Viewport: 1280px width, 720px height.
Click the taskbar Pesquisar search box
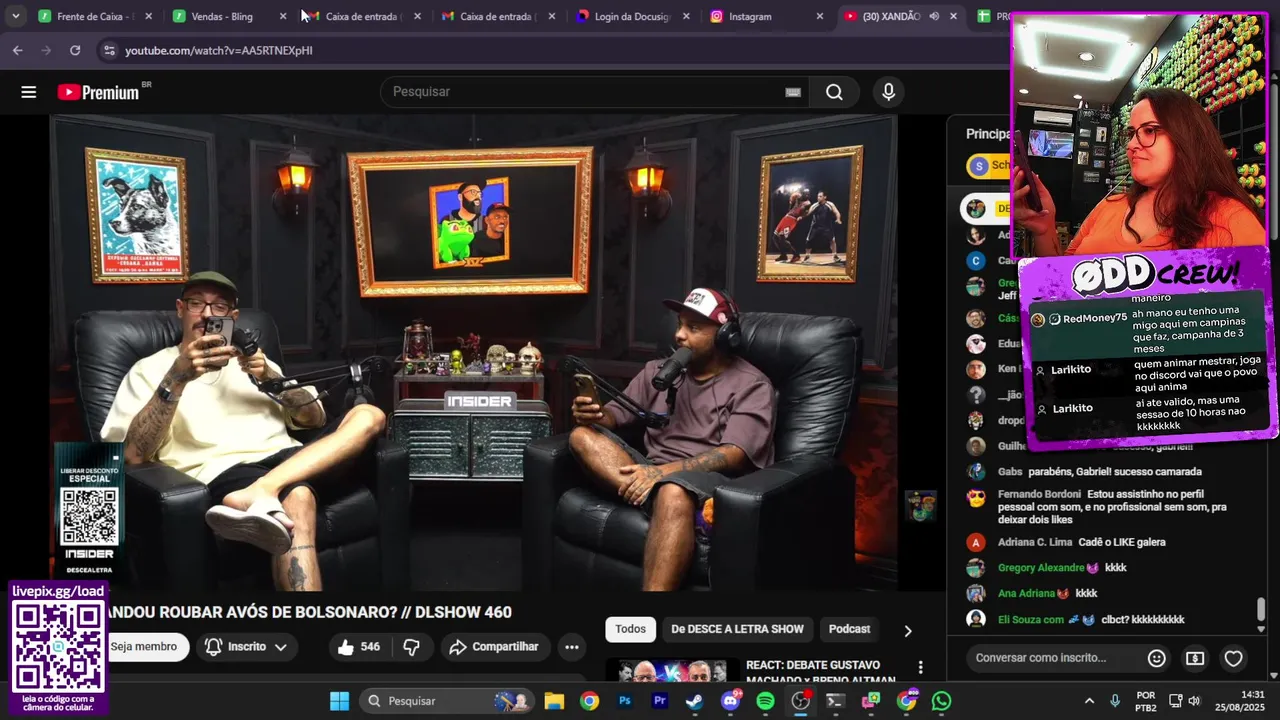[x=448, y=701]
